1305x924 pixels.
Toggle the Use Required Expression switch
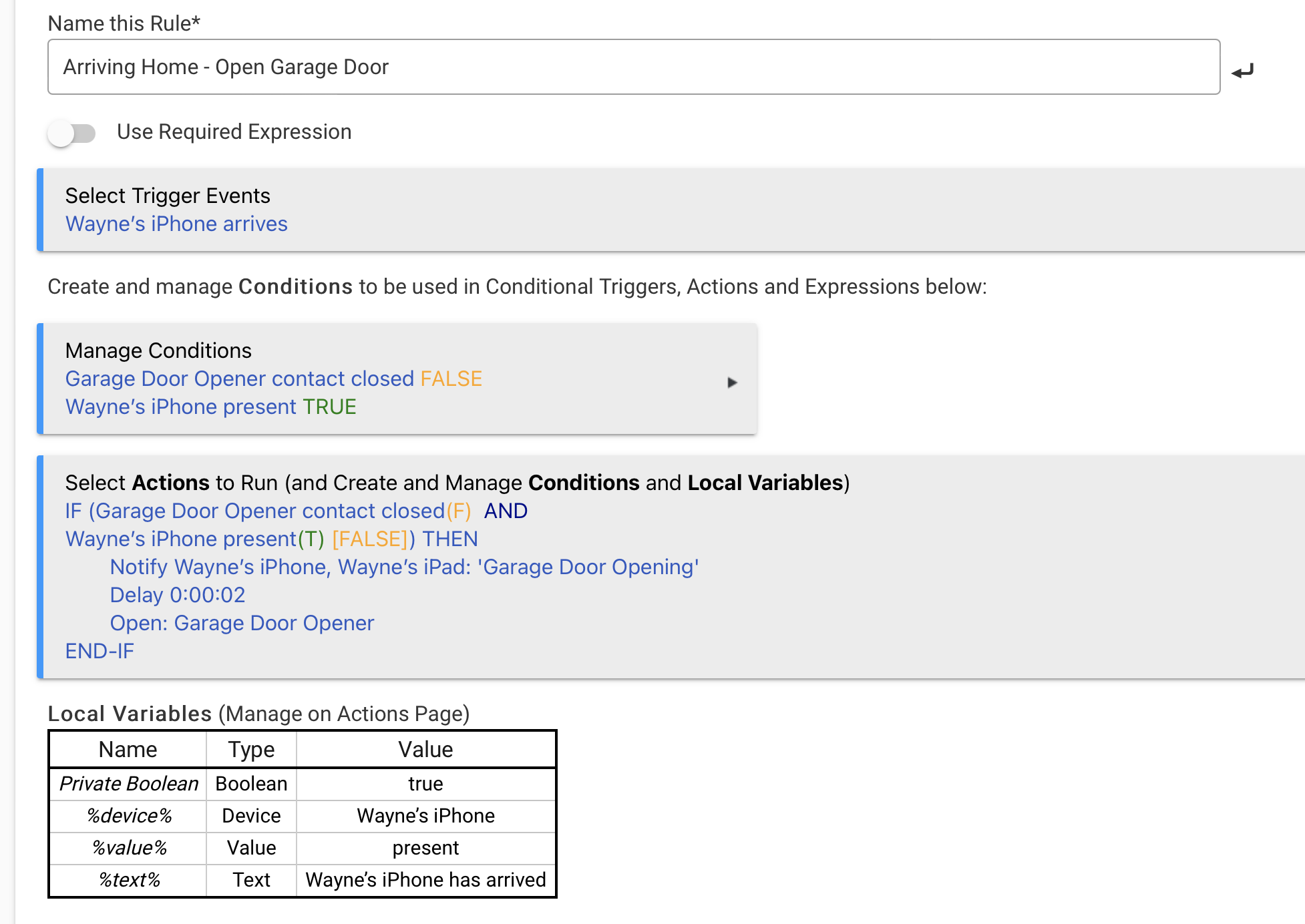click(x=72, y=133)
